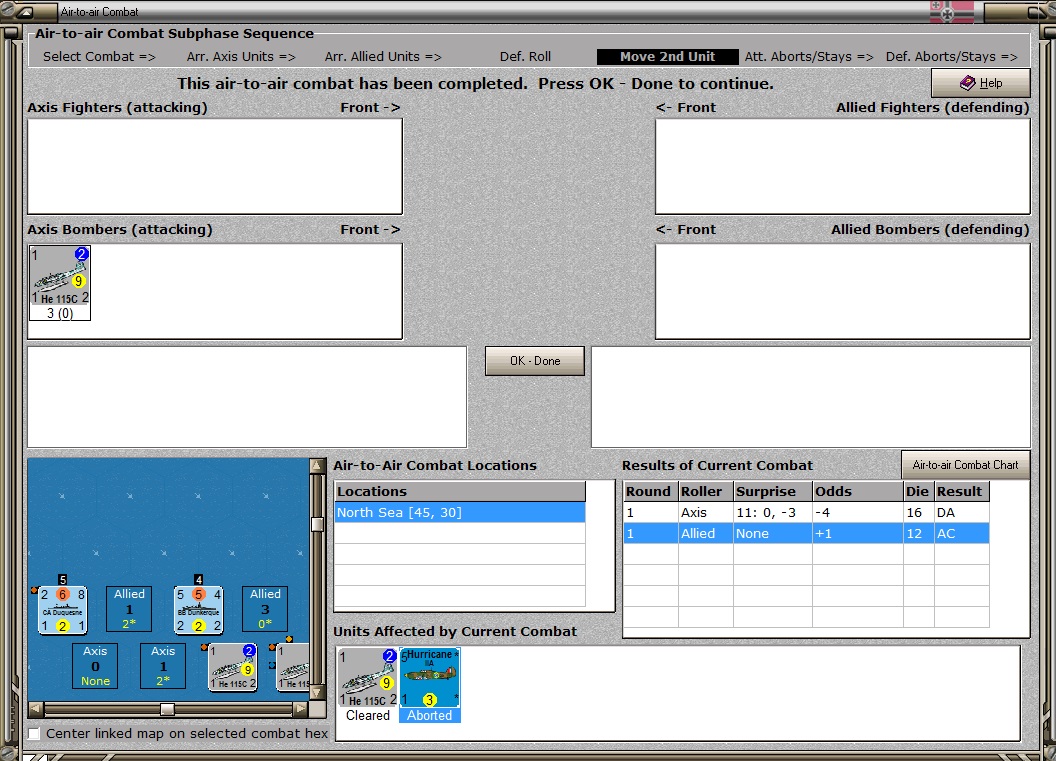
Task: Select the He 115C unit in Axis Bombers box
Action: (x=60, y=283)
